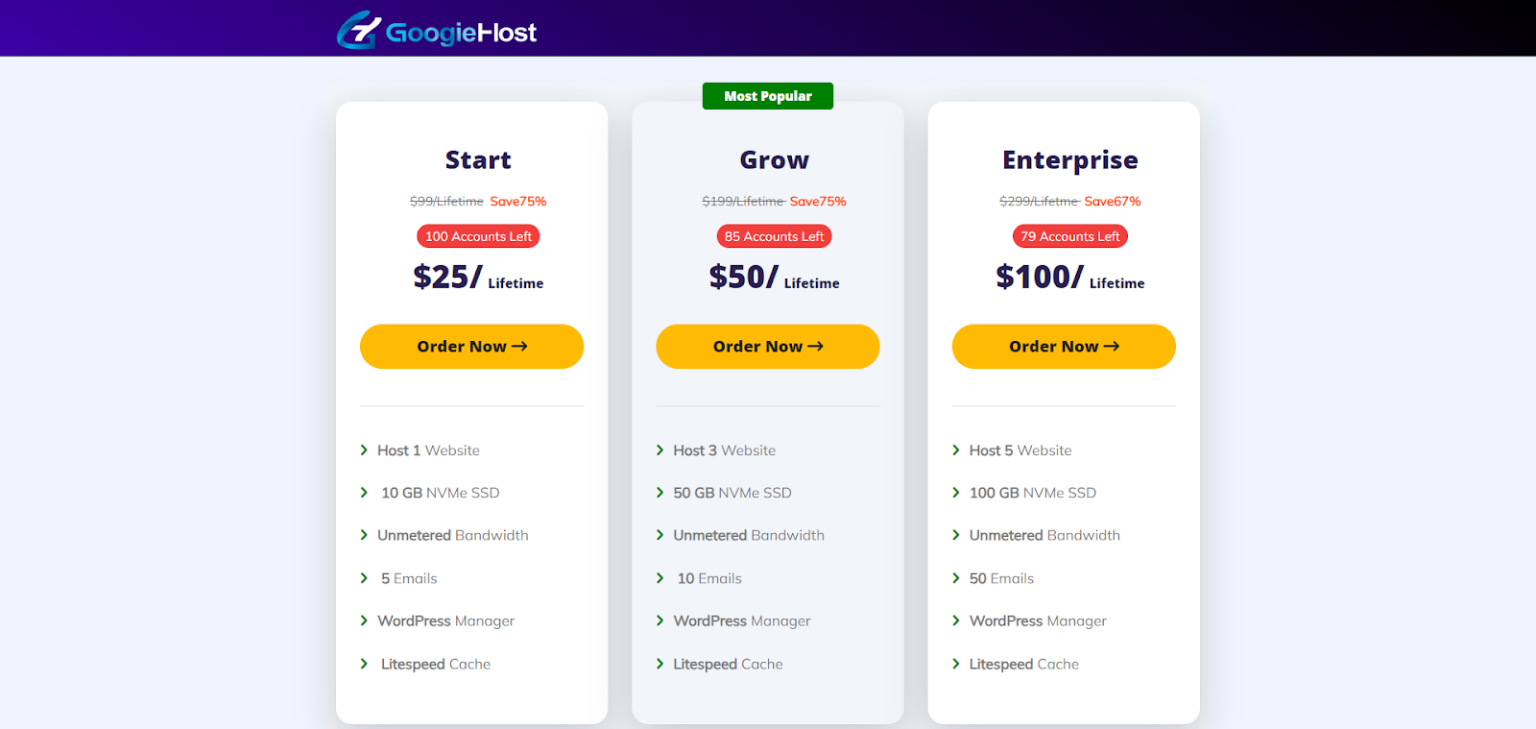Click the GoogieHost logo in the header
Screen dimensions: 1536x729
point(437,30)
